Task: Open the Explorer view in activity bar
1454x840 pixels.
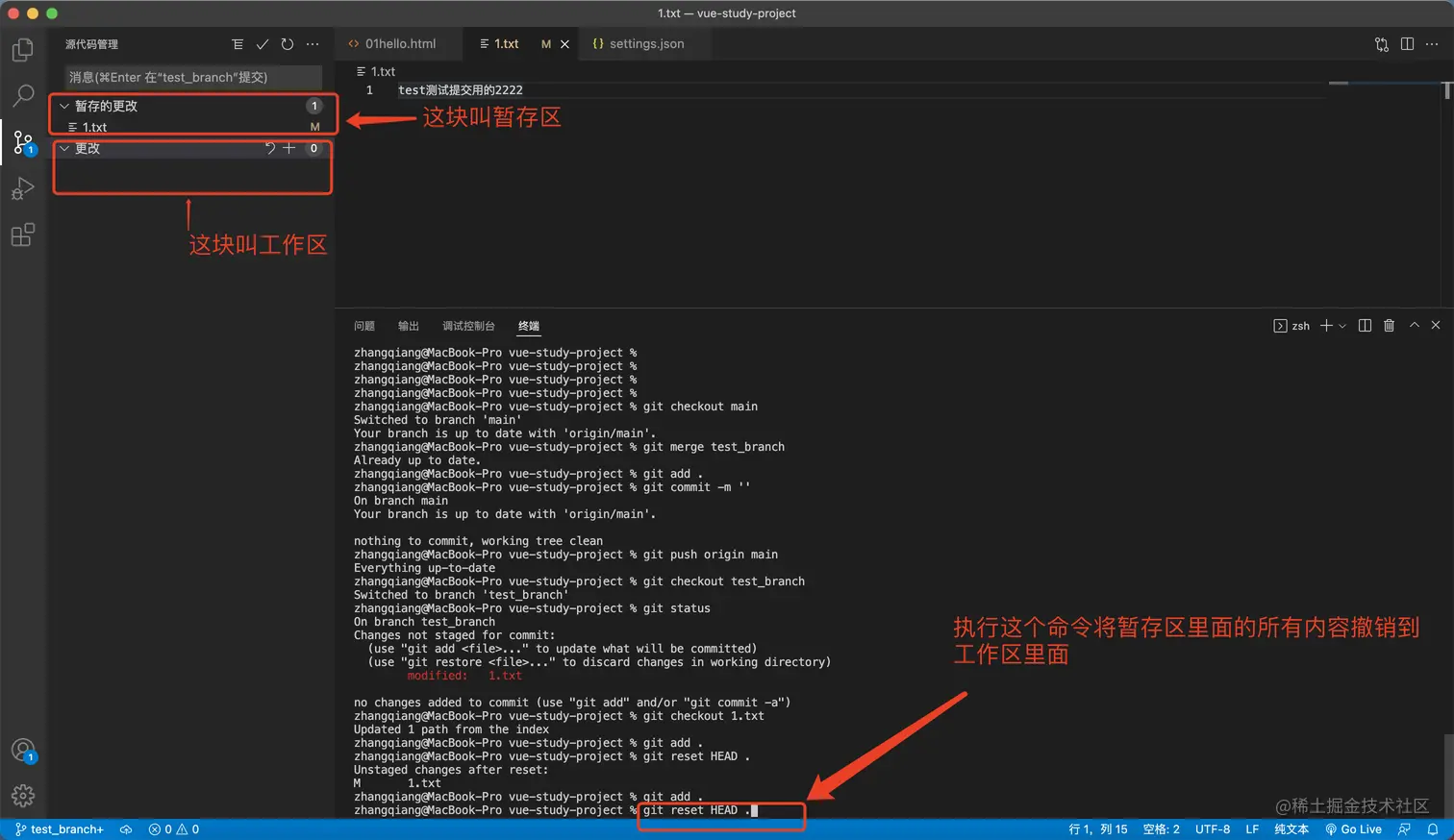Action: pyautogui.click(x=23, y=49)
